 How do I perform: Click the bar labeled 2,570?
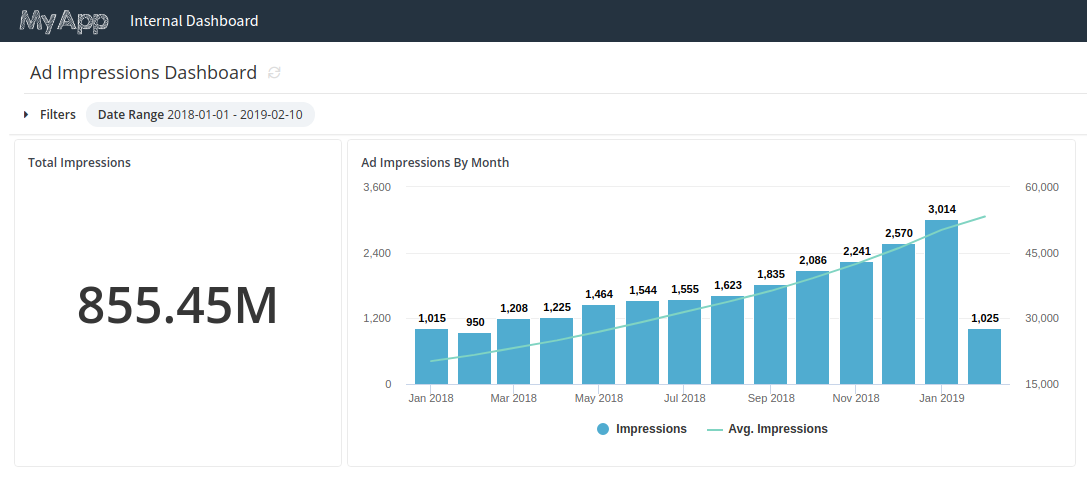(898, 314)
